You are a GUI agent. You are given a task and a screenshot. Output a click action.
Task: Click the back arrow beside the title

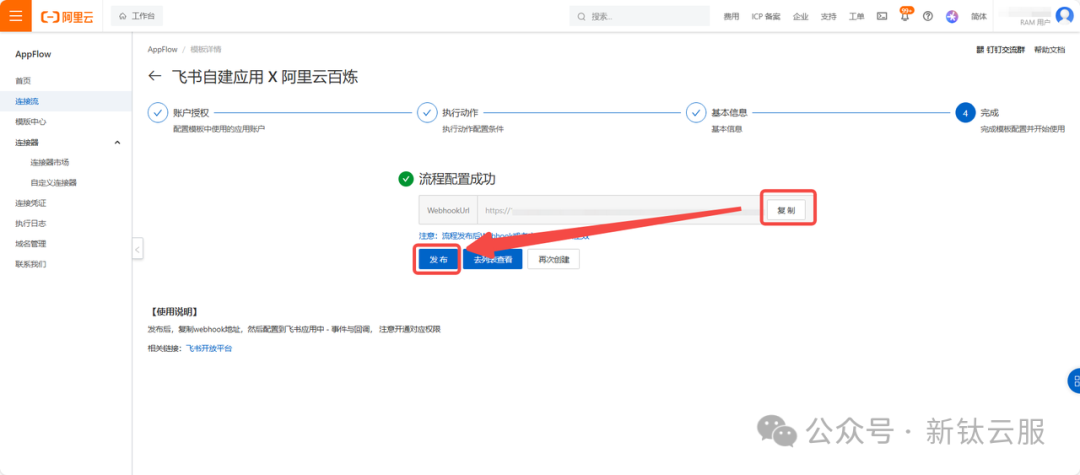[155, 76]
